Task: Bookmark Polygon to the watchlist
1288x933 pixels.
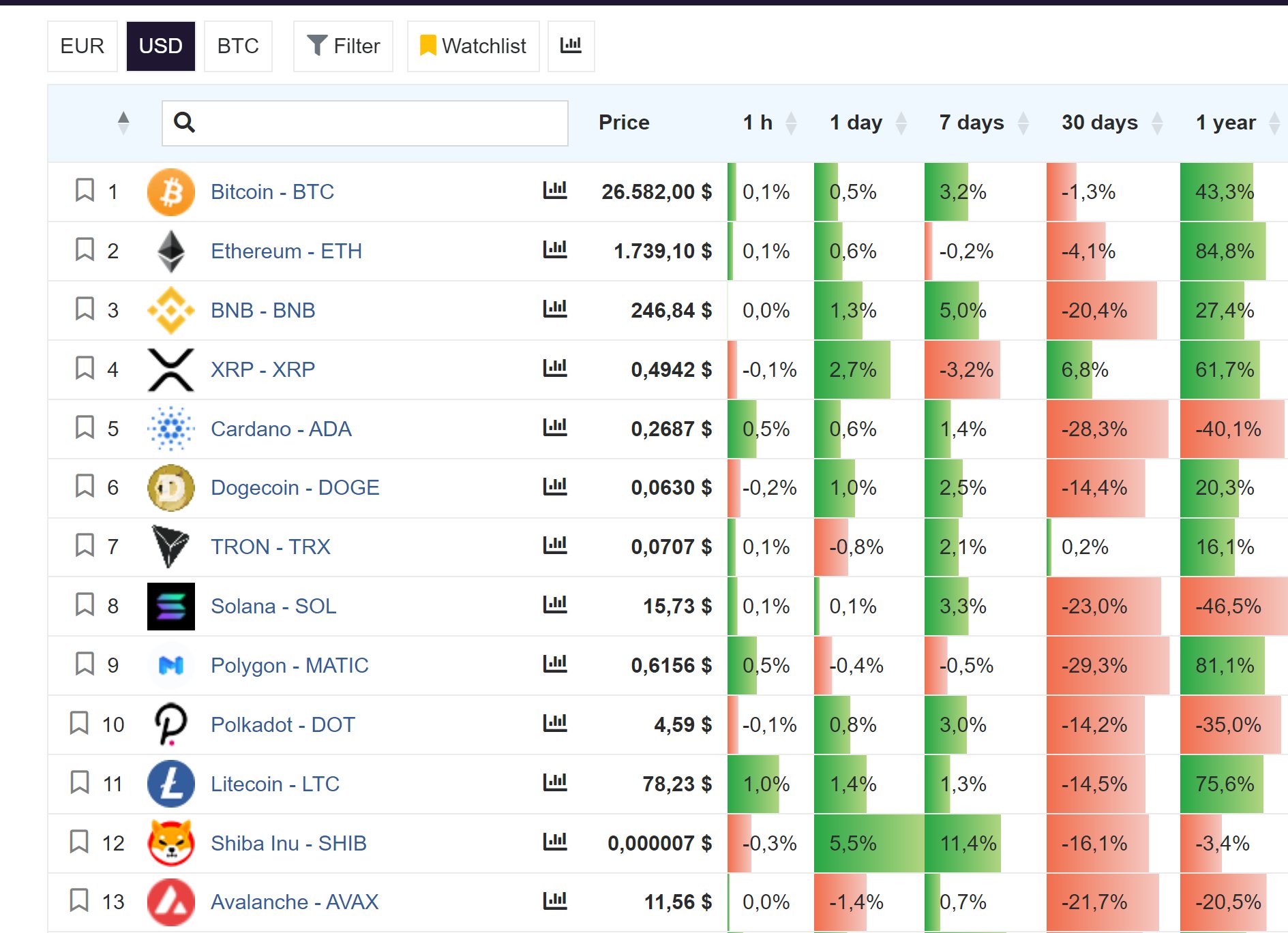Action: pos(85,664)
